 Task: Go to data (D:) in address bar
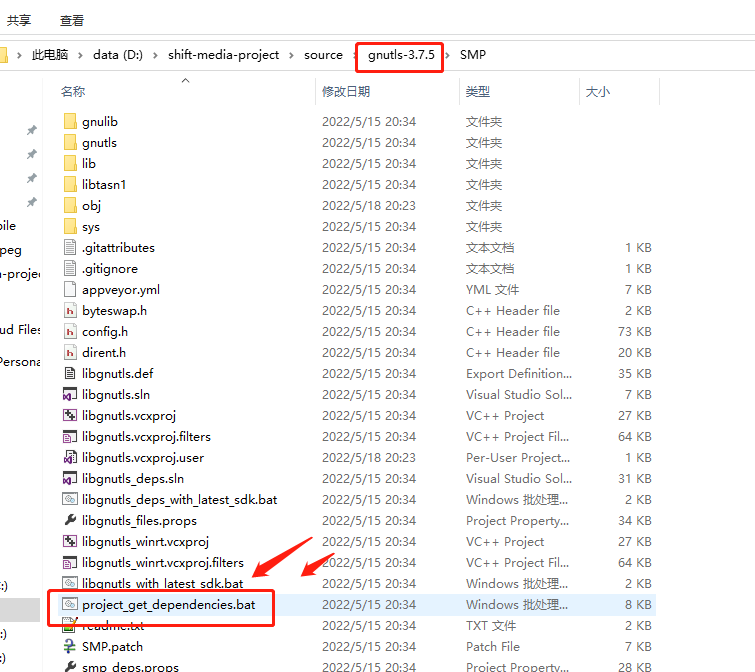tap(118, 55)
